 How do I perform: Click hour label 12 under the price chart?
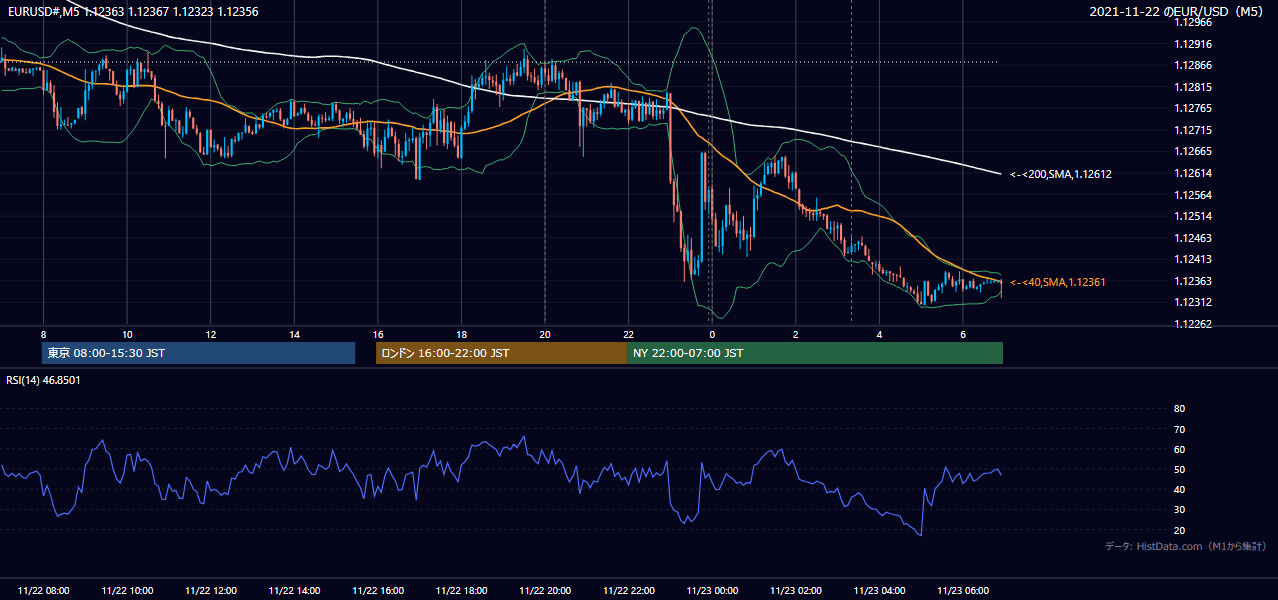211,334
